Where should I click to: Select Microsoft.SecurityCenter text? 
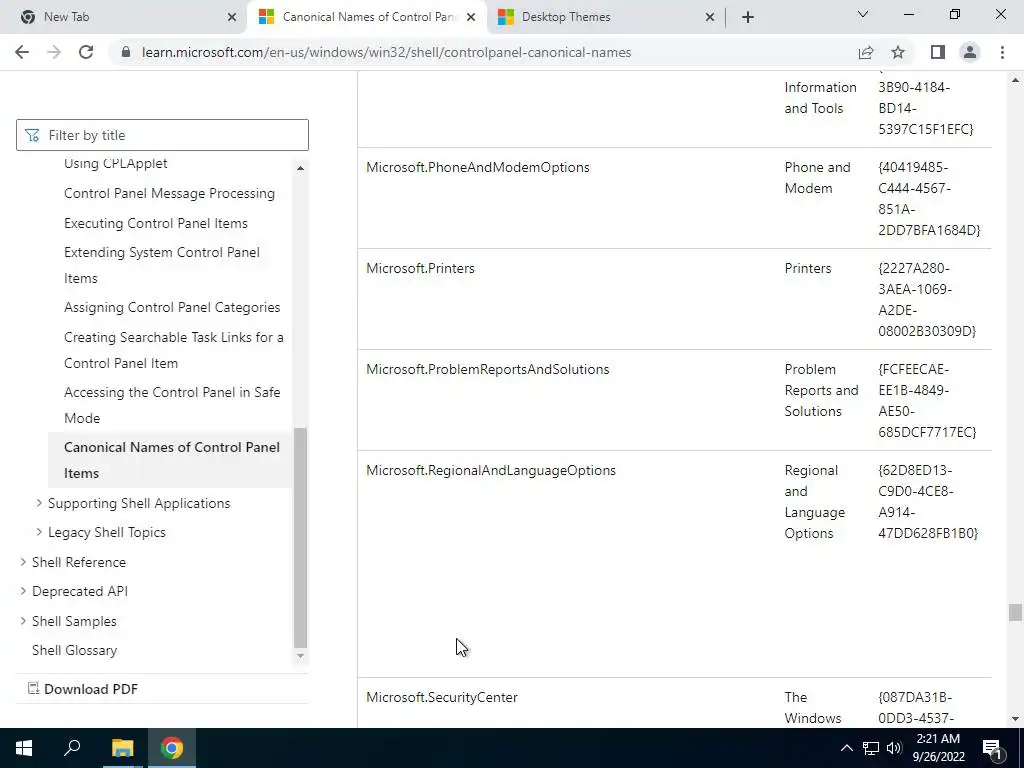click(441, 697)
